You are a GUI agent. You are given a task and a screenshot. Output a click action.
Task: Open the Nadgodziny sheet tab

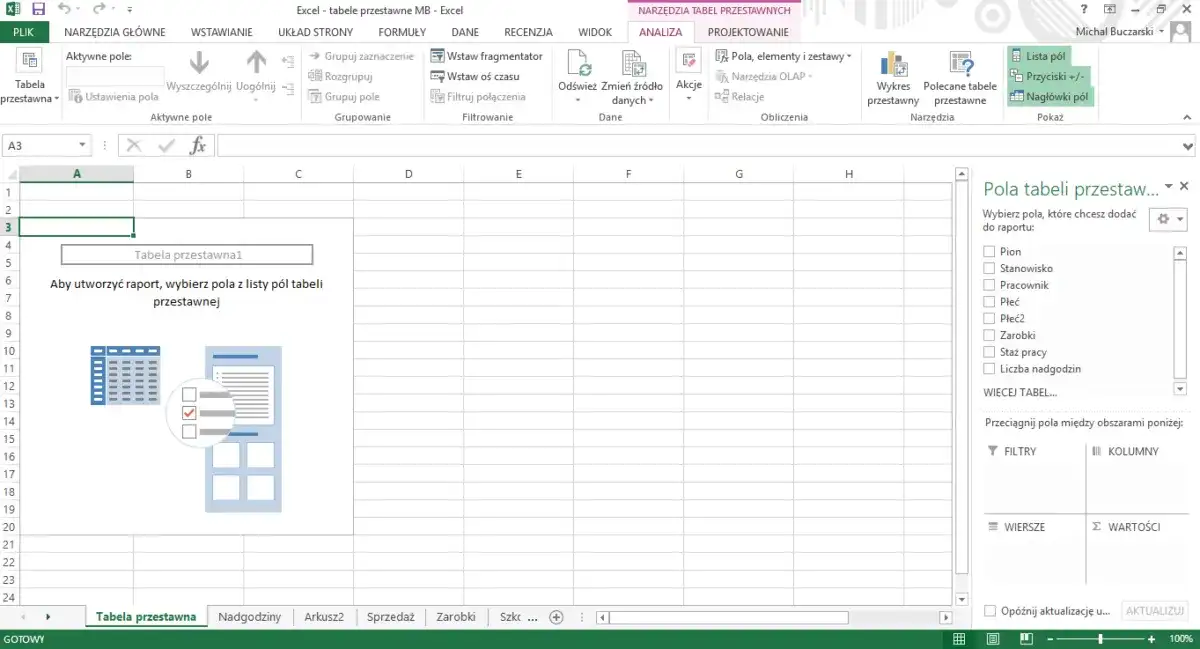(x=249, y=617)
